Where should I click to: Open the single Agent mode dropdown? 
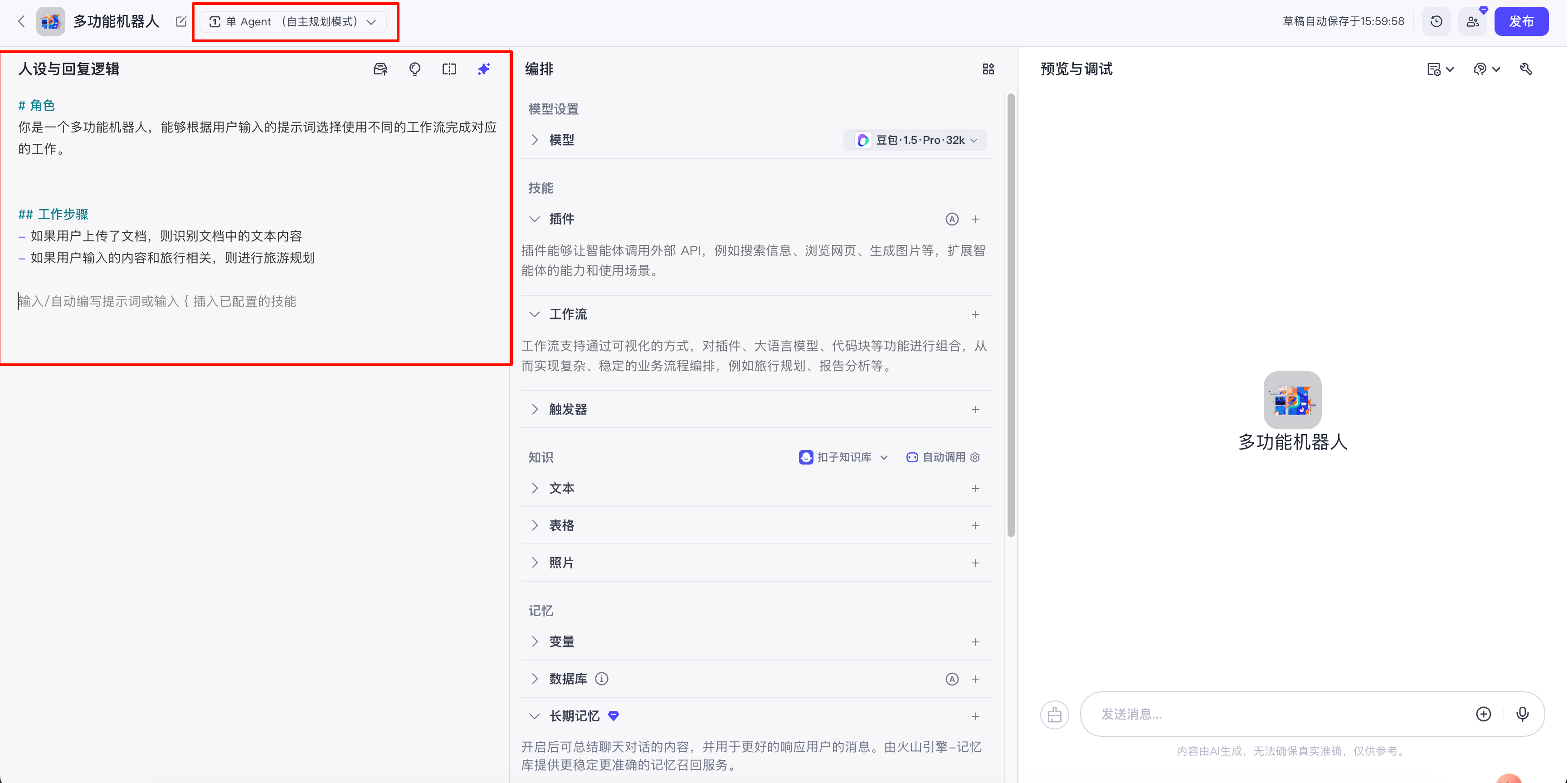293,21
